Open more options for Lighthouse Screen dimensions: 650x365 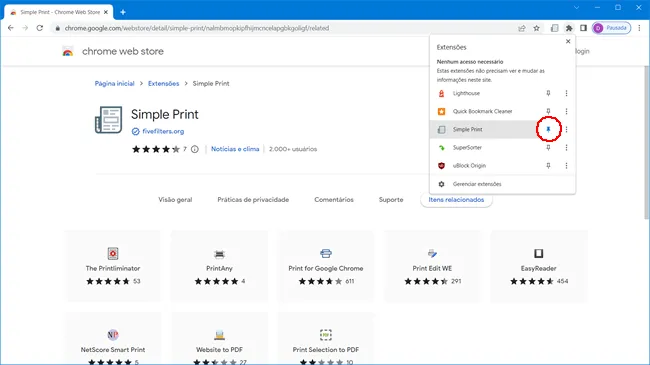coord(566,93)
